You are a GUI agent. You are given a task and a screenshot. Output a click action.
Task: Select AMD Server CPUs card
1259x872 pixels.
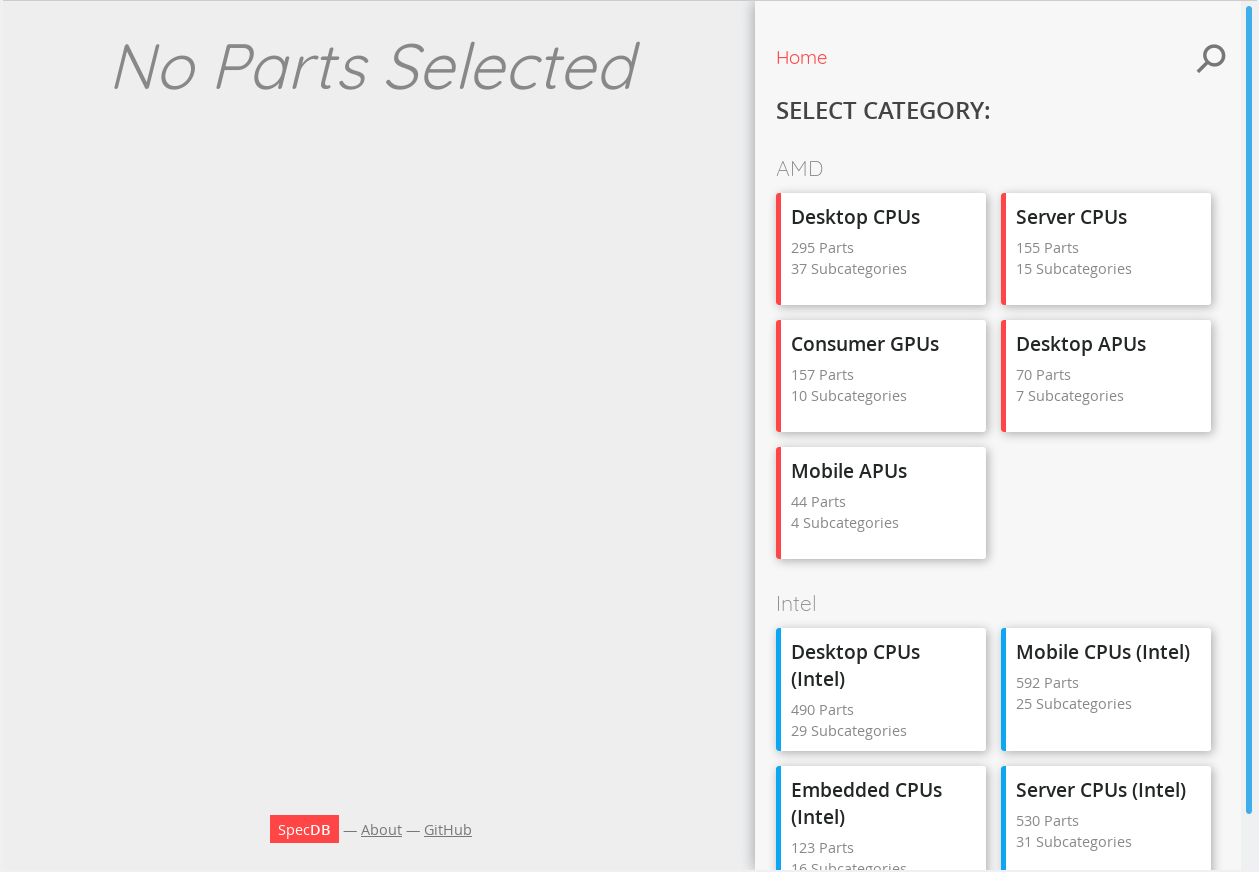pyautogui.click(x=1106, y=248)
